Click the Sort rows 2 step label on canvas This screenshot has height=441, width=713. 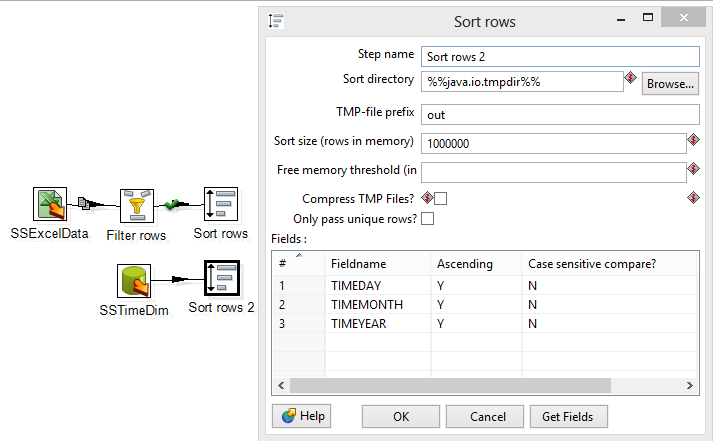(x=221, y=308)
